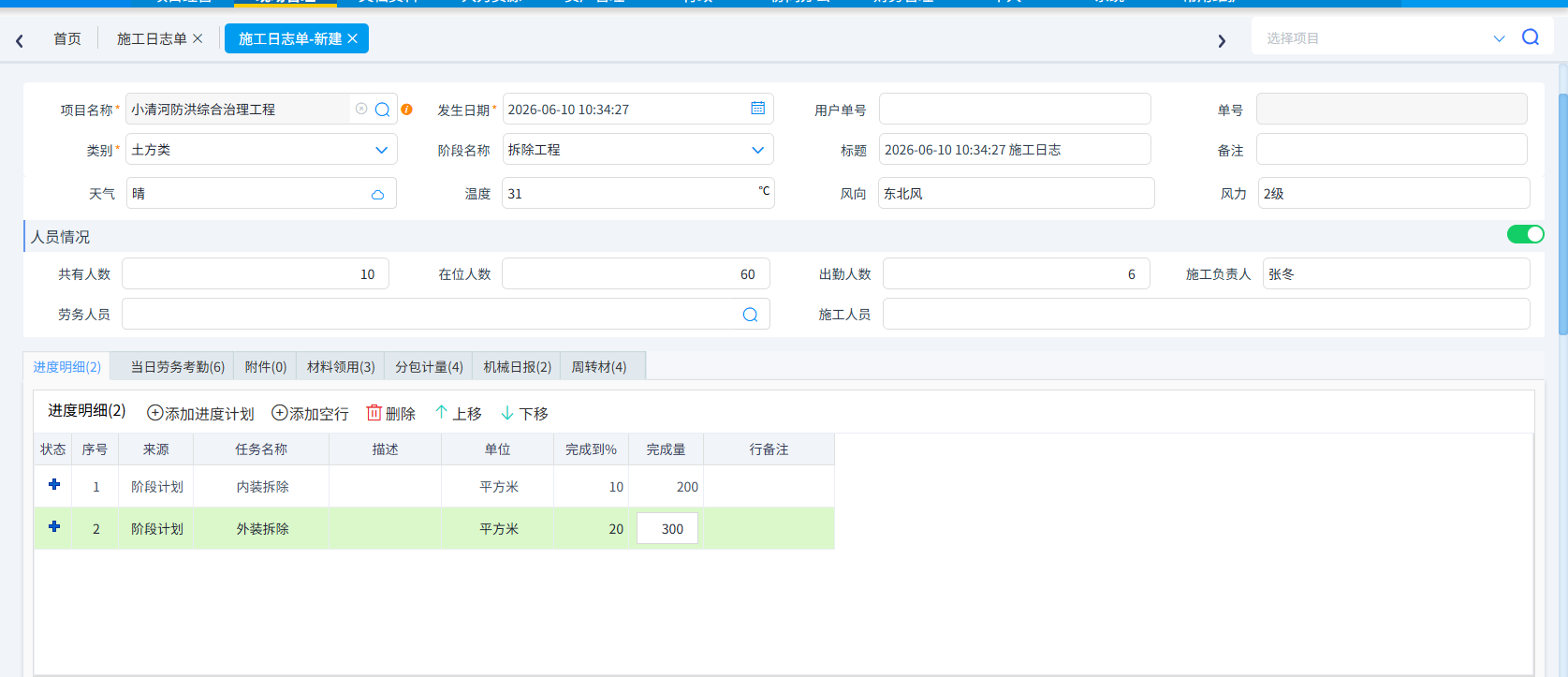Open the 材料领用(3) tab

click(341, 367)
